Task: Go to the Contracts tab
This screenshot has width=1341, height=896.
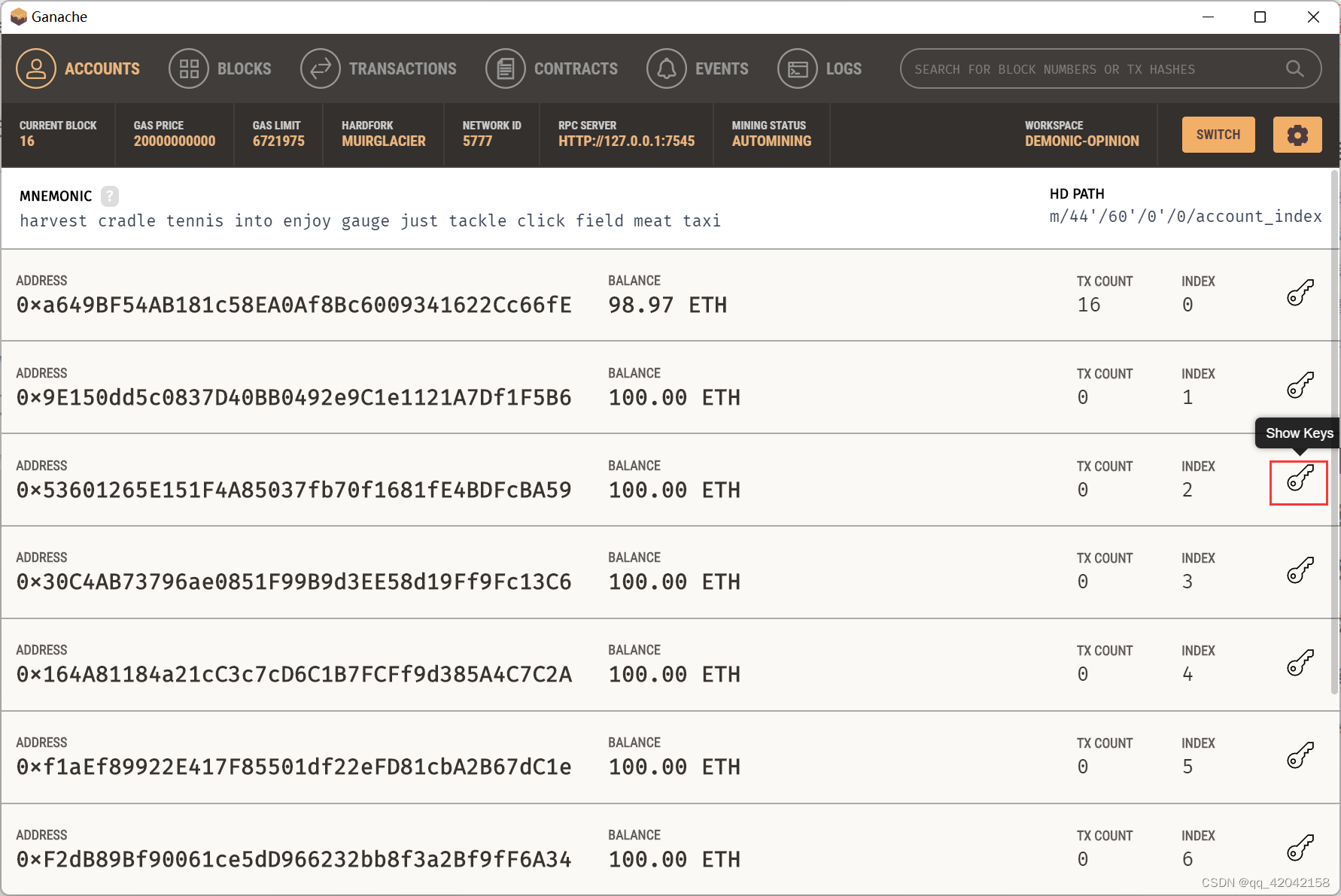Action: [552, 68]
